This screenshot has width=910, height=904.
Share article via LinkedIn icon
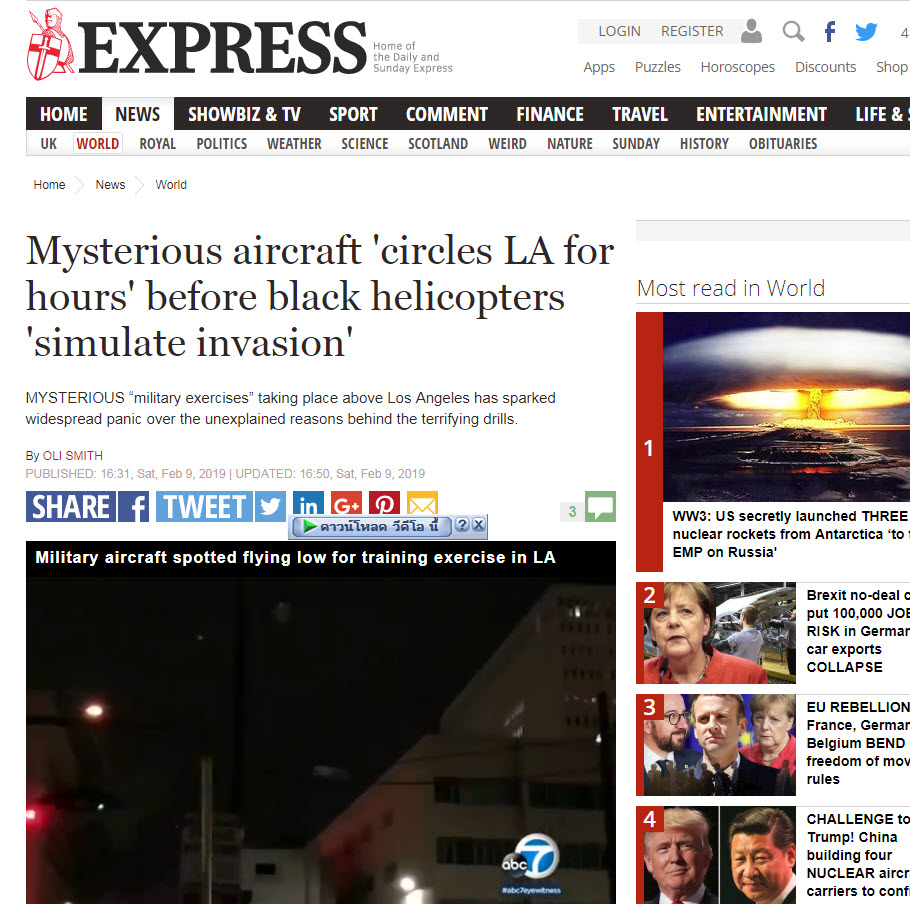[x=308, y=502]
